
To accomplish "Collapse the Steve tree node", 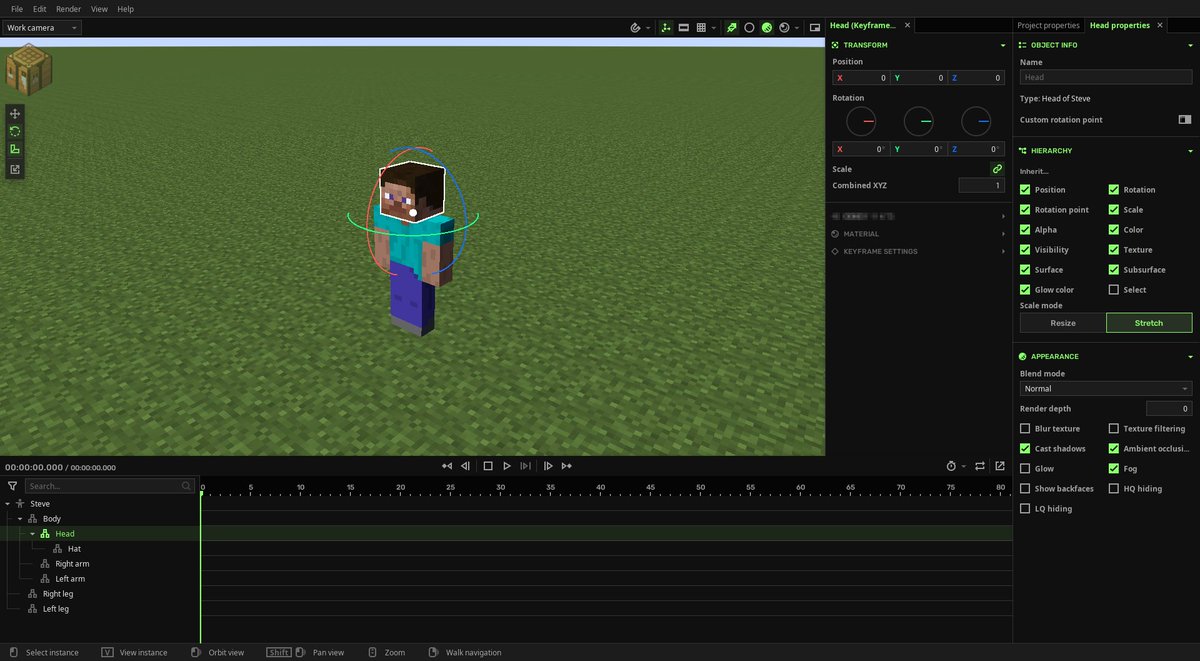I will pyautogui.click(x=8, y=504).
